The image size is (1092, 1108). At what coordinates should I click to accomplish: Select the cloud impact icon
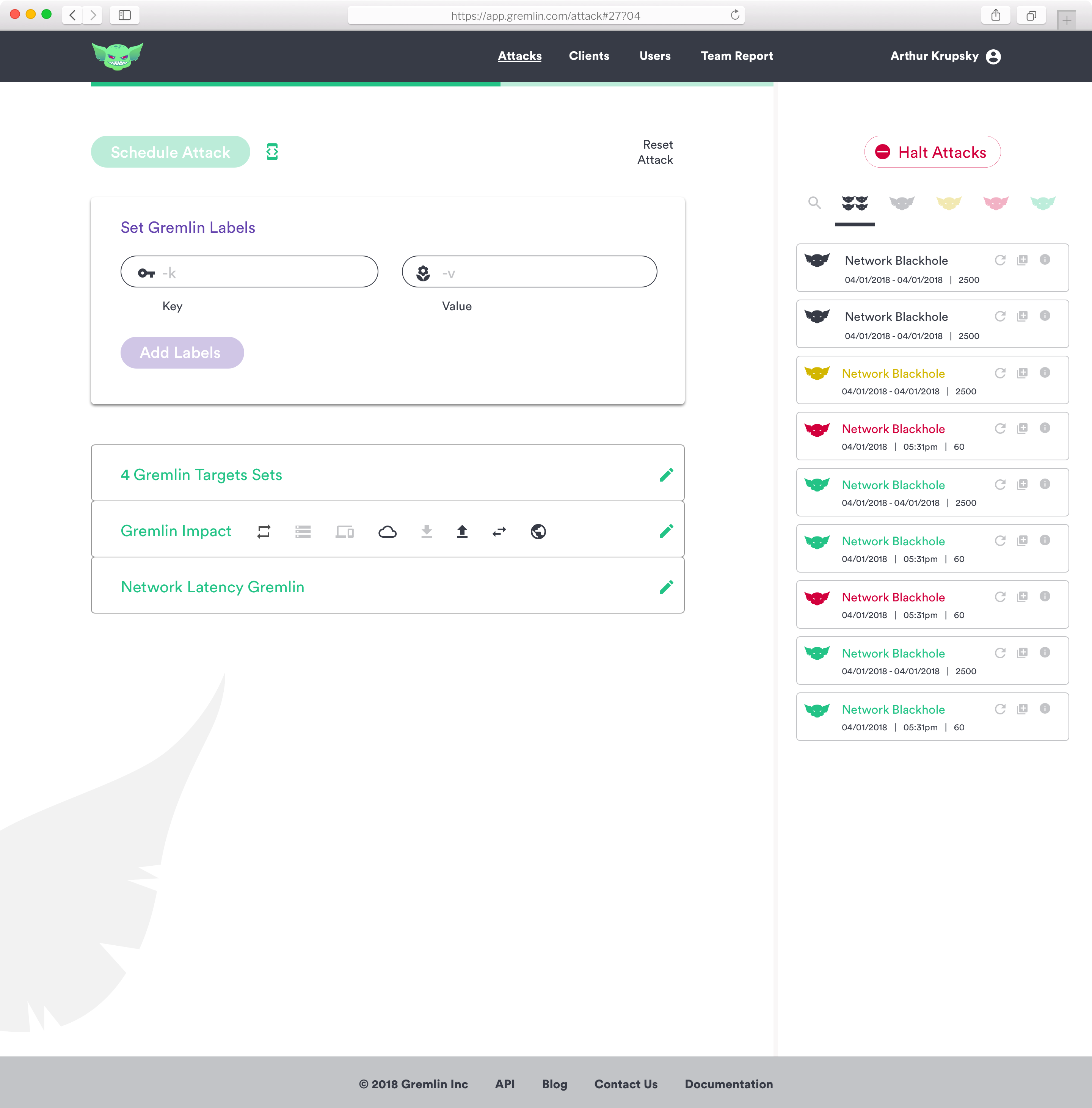click(x=388, y=532)
